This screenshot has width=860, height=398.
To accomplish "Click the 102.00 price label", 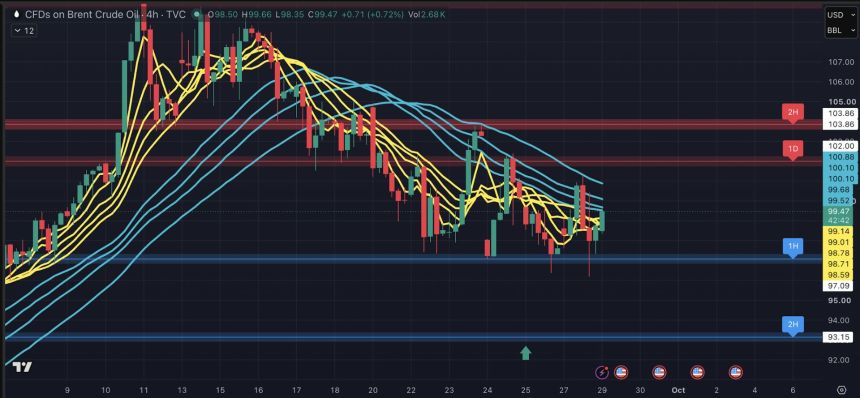I will [x=841, y=146].
